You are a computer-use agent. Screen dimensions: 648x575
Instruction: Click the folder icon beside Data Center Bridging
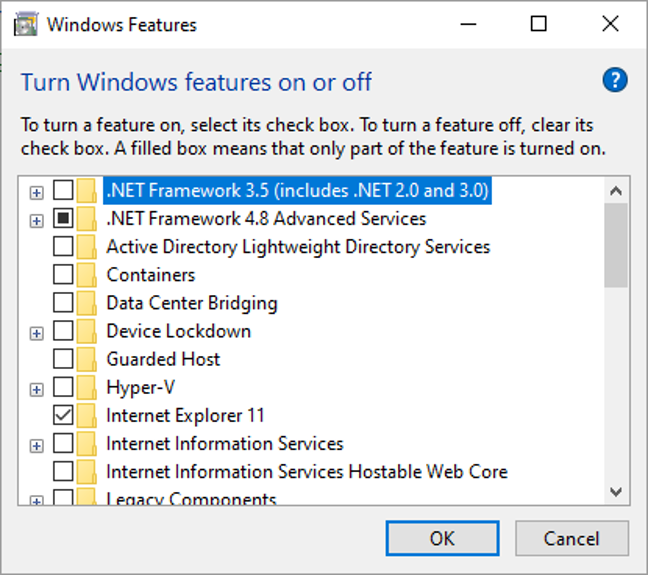[x=88, y=303]
